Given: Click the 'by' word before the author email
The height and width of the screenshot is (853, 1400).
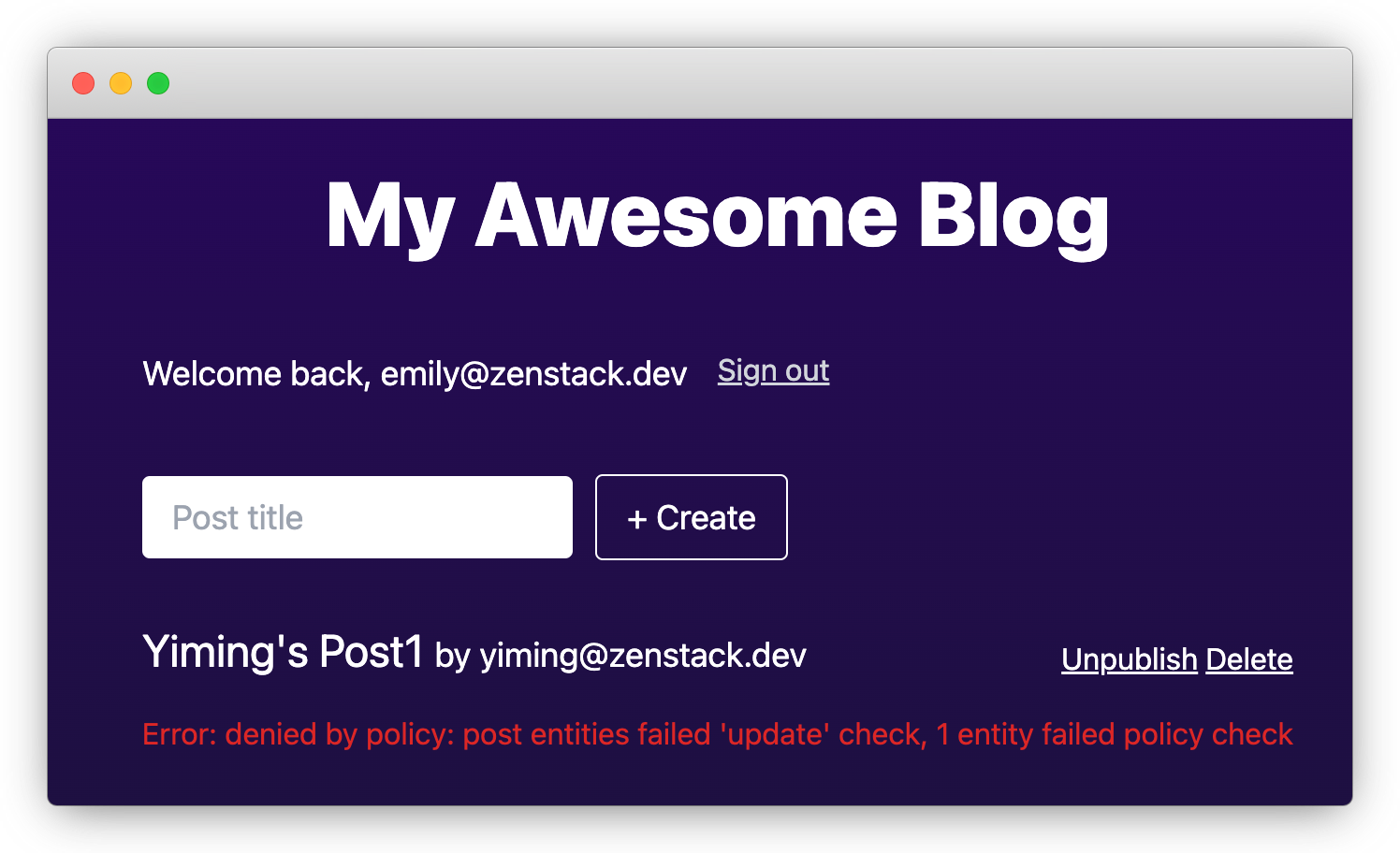Looking at the screenshot, I should coord(452,656).
